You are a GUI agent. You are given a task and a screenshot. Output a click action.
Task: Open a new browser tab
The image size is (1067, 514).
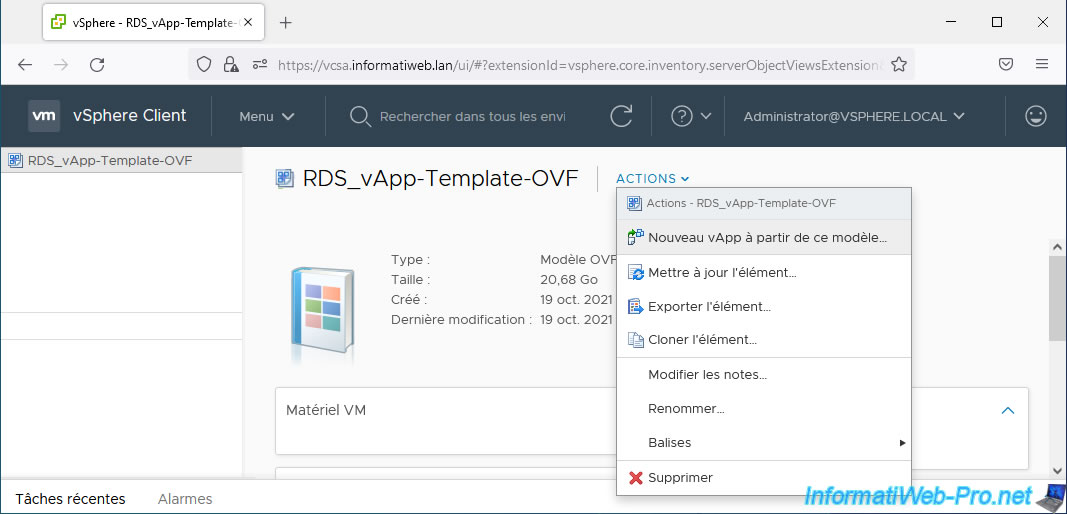click(286, 22)
